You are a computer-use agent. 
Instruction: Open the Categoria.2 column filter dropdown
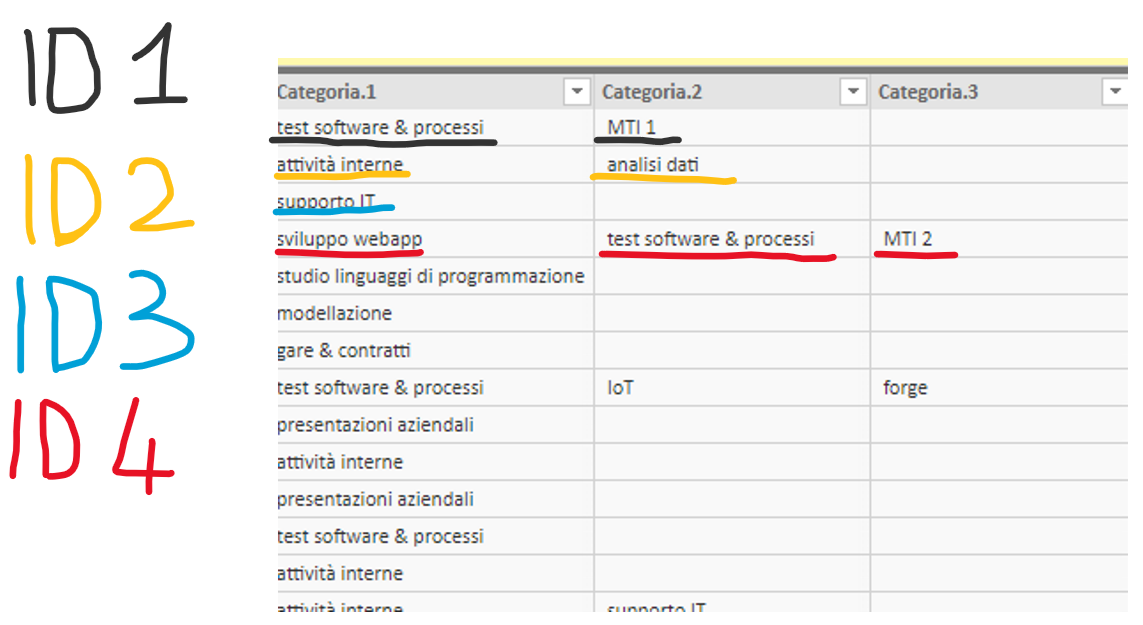852,92
